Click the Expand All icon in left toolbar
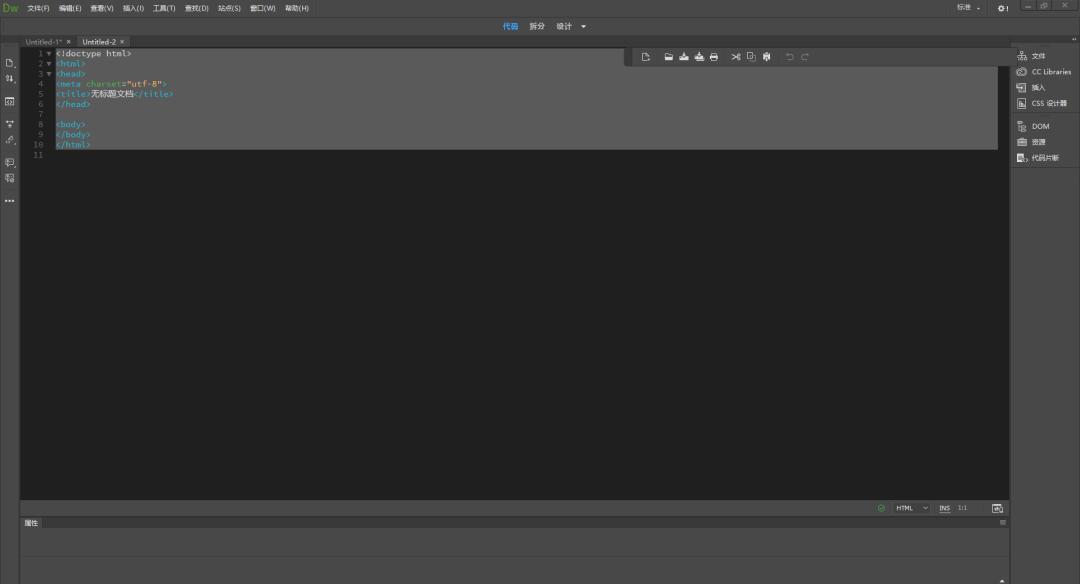The width and height of the screenshot is (1080, 584). [10, 124]
